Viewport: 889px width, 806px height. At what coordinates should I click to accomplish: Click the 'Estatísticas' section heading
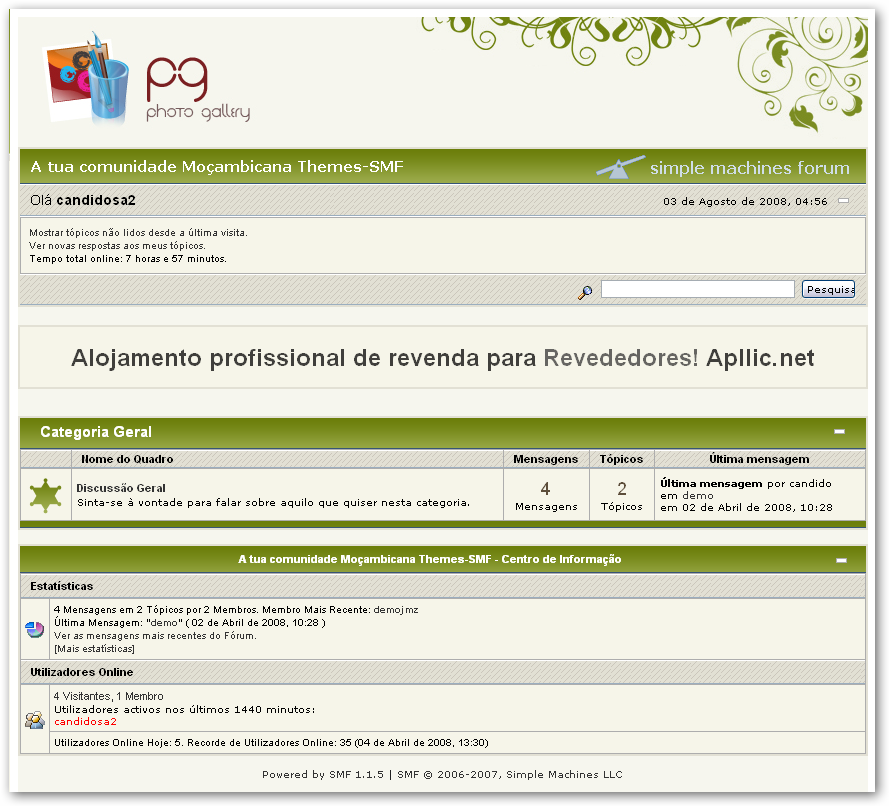coord(61,586)
